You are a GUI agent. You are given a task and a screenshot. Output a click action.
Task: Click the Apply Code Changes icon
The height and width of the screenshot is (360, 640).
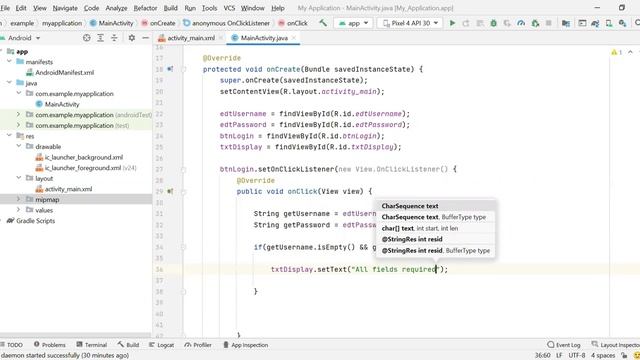(480, 23)
